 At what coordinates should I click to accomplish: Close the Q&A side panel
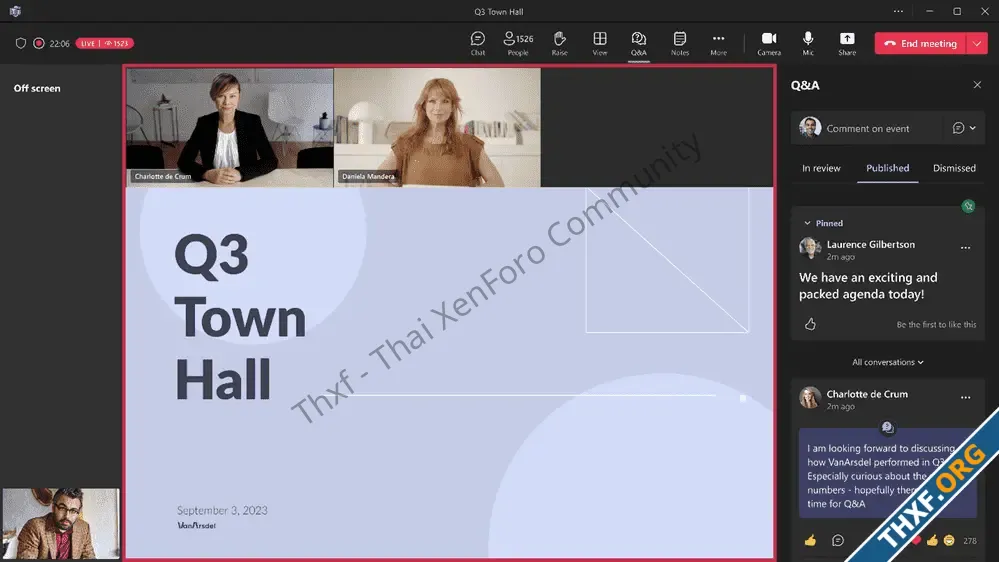(x=977, y=85)
